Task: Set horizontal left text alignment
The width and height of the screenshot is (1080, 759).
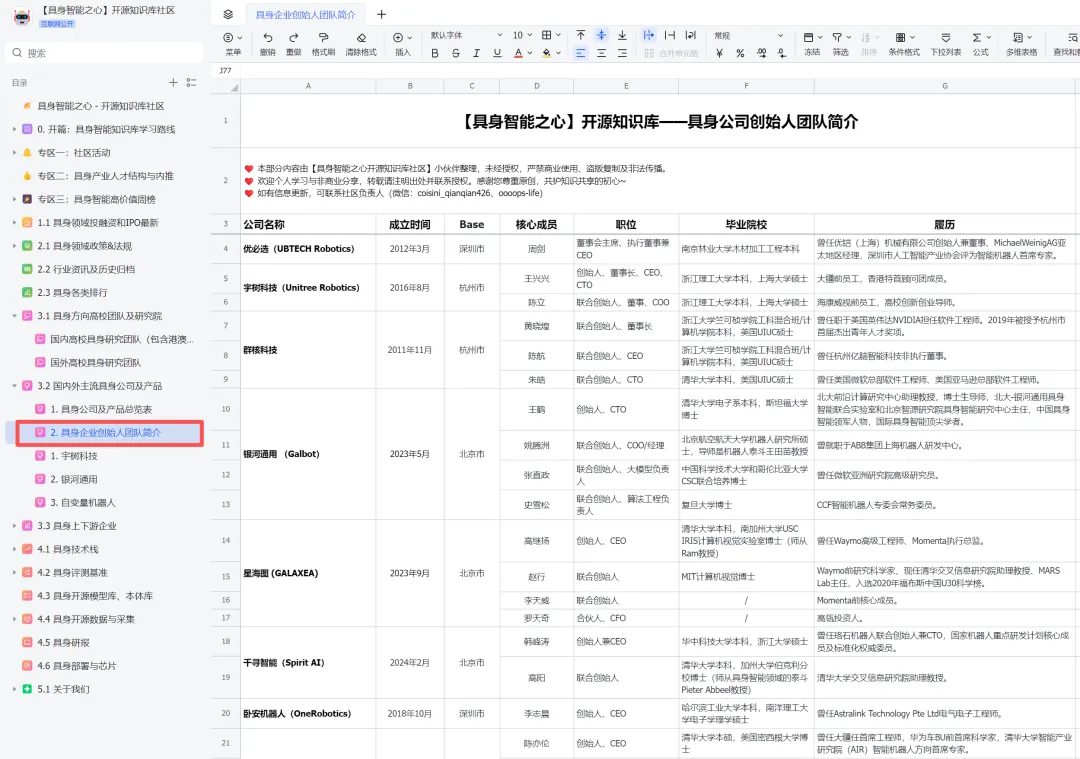Action: (x=581, y=53)
